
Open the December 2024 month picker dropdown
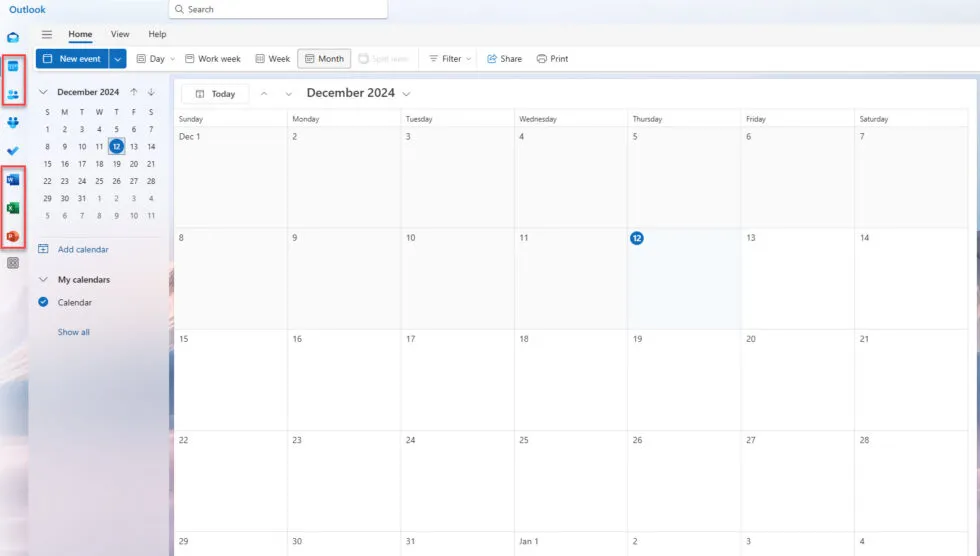406,94
